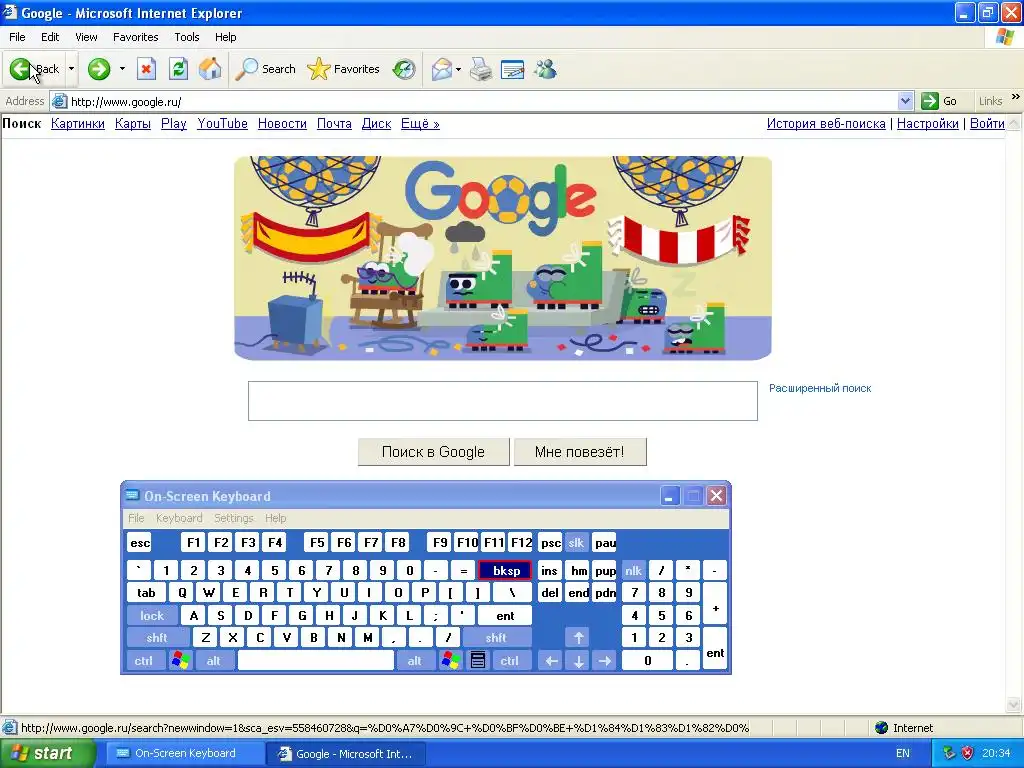Click the Stop page loading icon
Viewport: 1024px width, 768px height.
[146, 69]
